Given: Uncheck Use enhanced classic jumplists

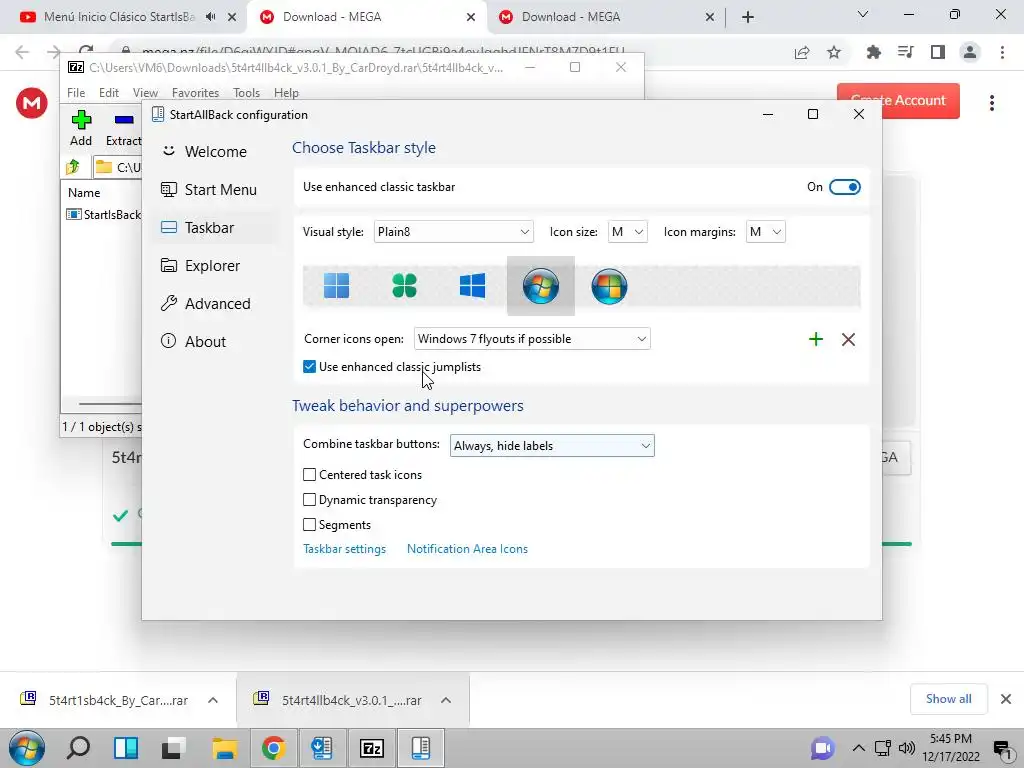Looking at the screenshot, I should coord(310,367).
